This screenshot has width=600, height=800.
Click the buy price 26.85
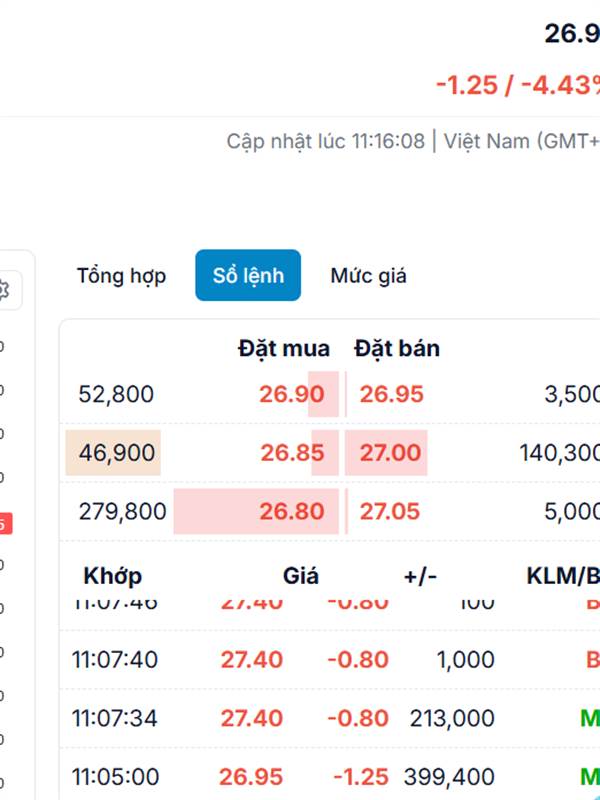click(x=292, y=453)
